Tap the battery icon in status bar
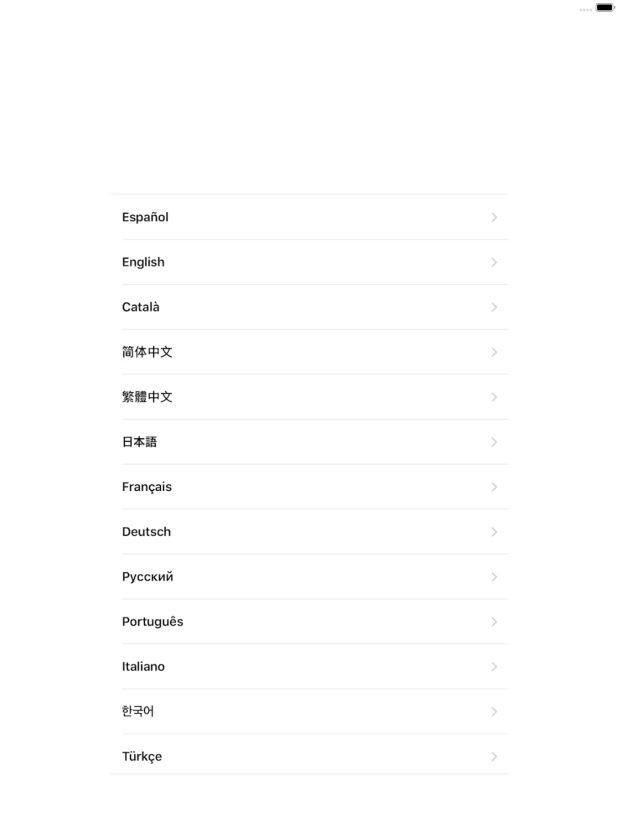Screen dimensions: 619x826 pos(605,8)
